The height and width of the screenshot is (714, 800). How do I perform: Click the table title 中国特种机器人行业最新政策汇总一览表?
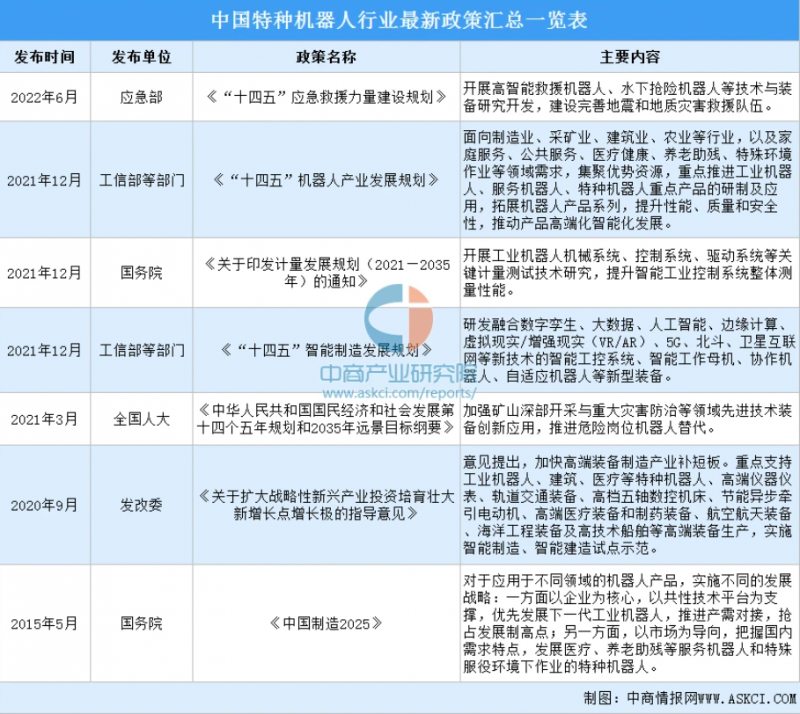pyautogui.click(x=399, y=20)
